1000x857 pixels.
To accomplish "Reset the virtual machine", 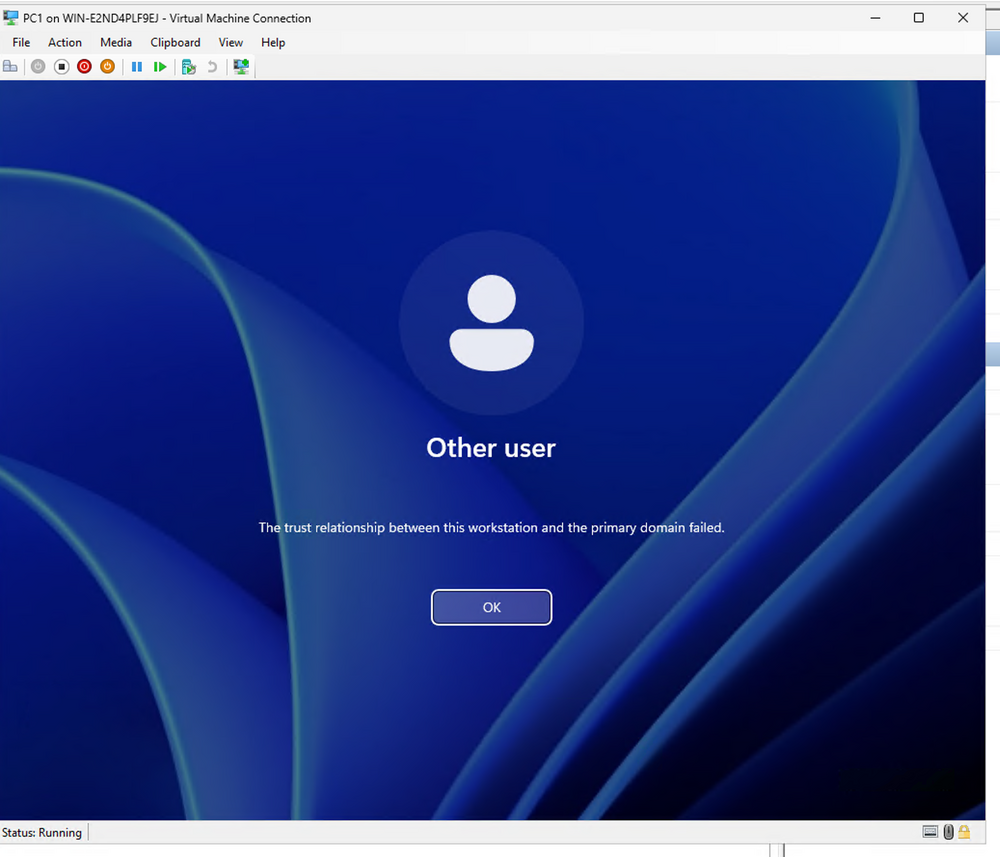I will pos(160,66).
